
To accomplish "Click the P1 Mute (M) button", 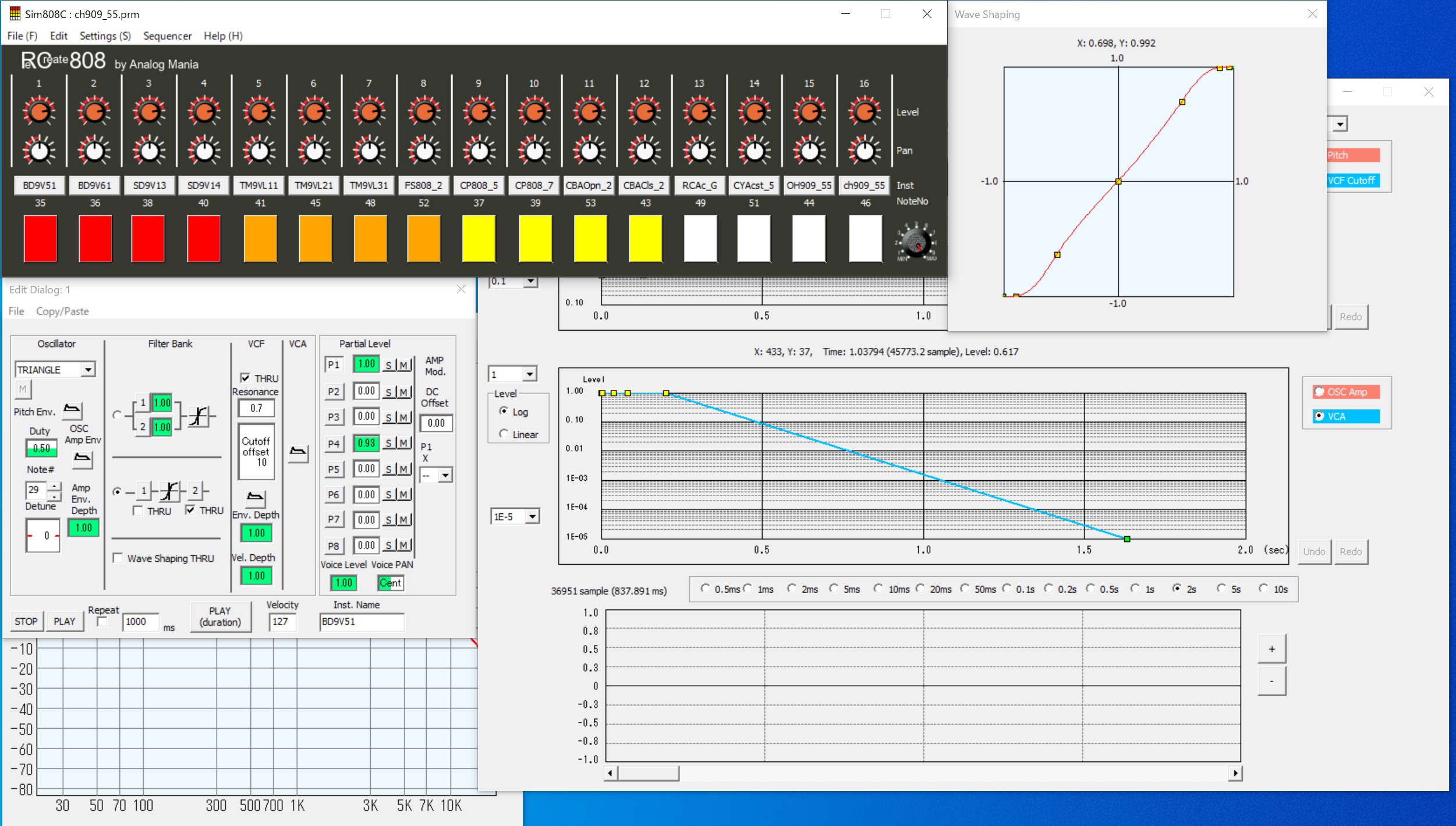I will coord(403,365).
